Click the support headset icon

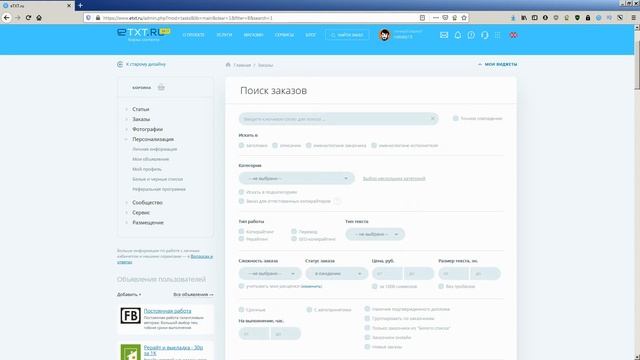(x=484, y=35)
